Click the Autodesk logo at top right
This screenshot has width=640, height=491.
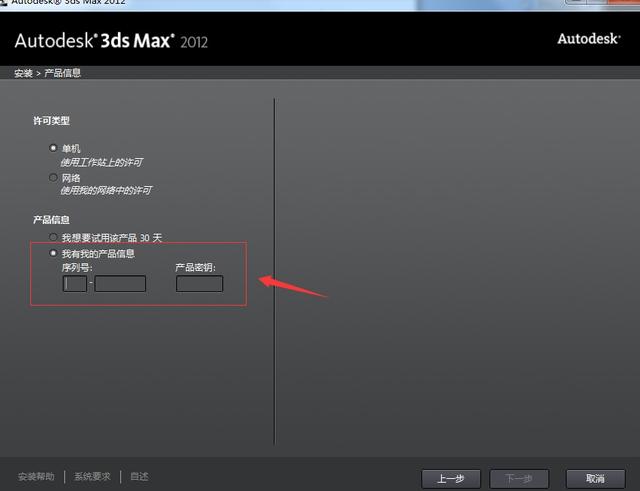(x=589, y=39)
